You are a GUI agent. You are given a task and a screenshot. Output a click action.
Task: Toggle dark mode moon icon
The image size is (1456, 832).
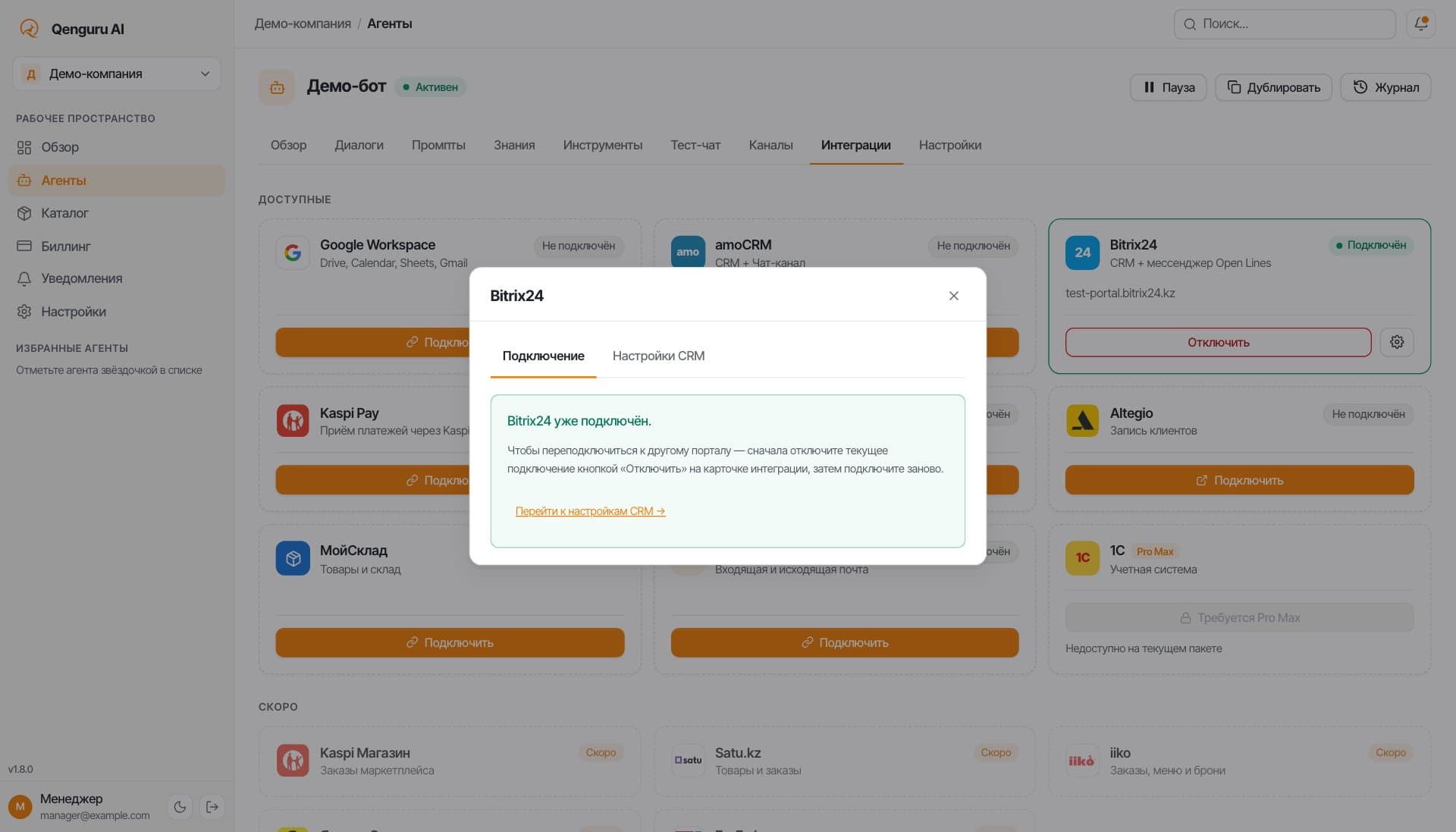[x=180, y=807]
